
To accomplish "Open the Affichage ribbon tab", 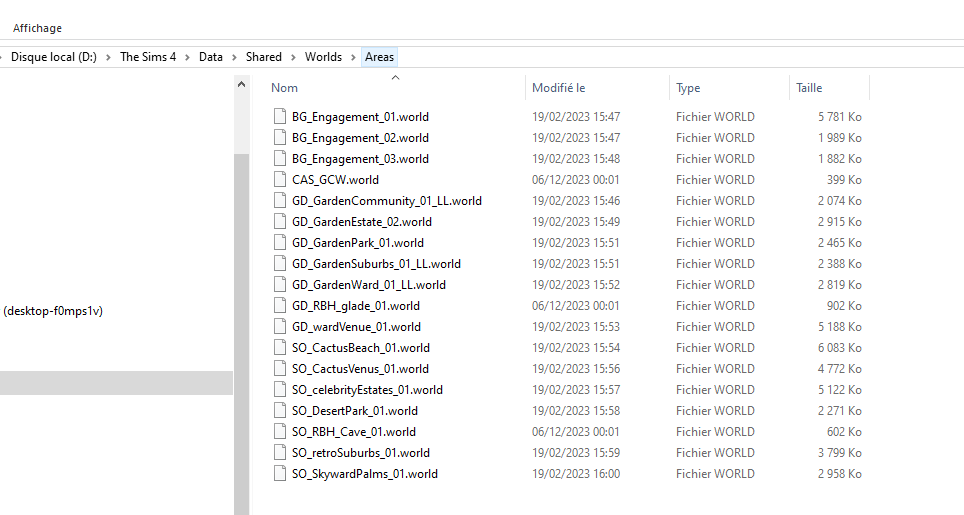I will (37, 28).
